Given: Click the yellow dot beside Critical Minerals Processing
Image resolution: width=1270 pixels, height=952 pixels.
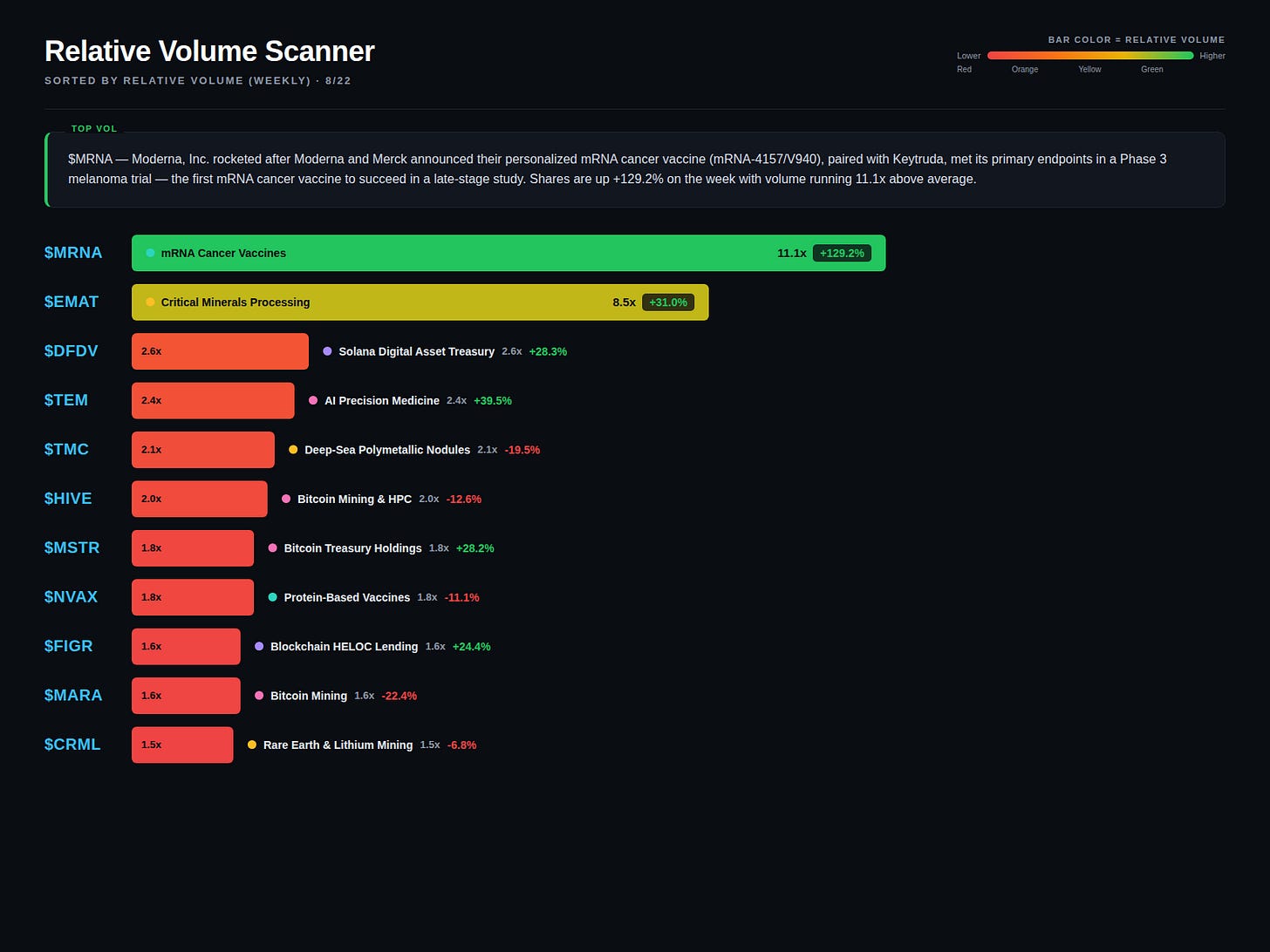Looking at the screenshot, I should pyautogui.click(x=150, y=302).
